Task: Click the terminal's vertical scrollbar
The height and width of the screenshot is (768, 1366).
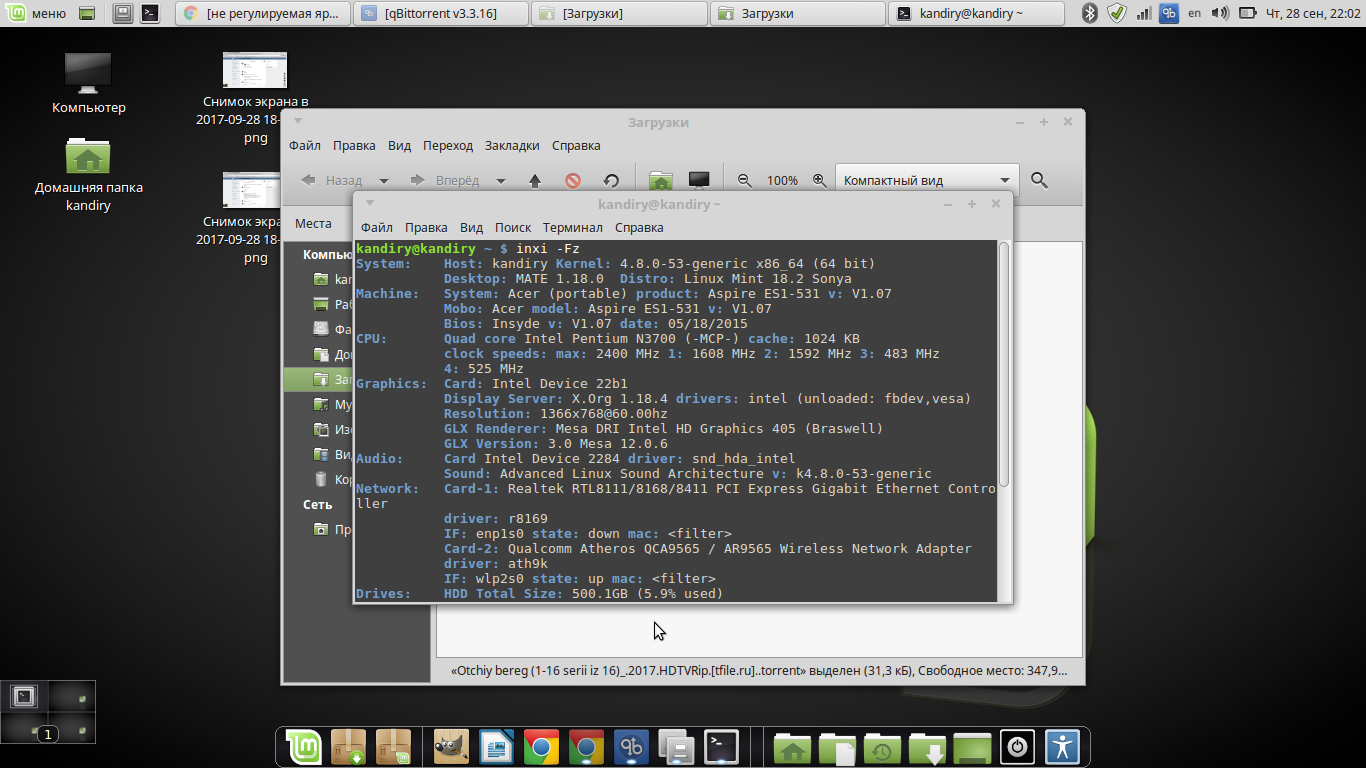Action: click(x=1004, y=365)
